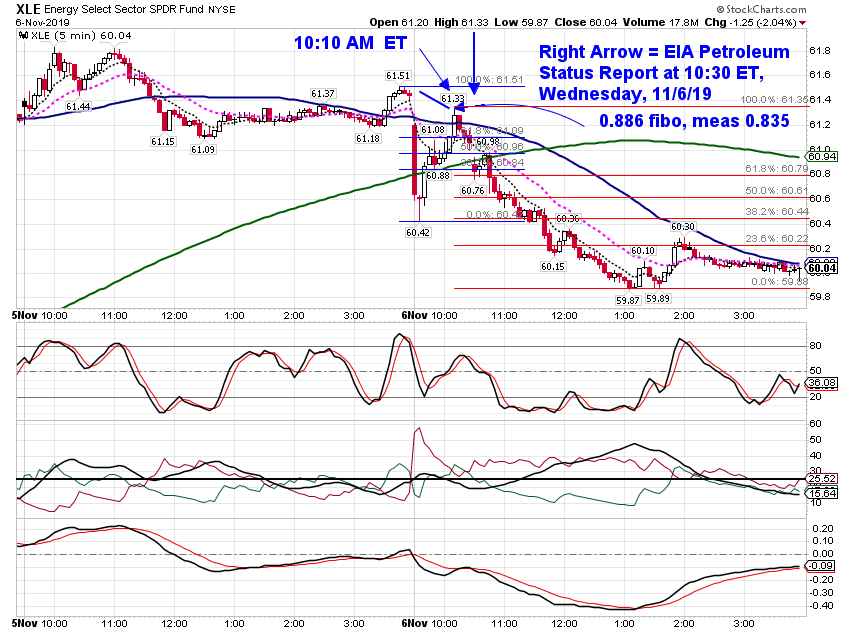The height and width of the screenshot is (633, 850).
Task: Click the 'XLE (5 min) 60.04' legend text
Action: click(81, 36)
